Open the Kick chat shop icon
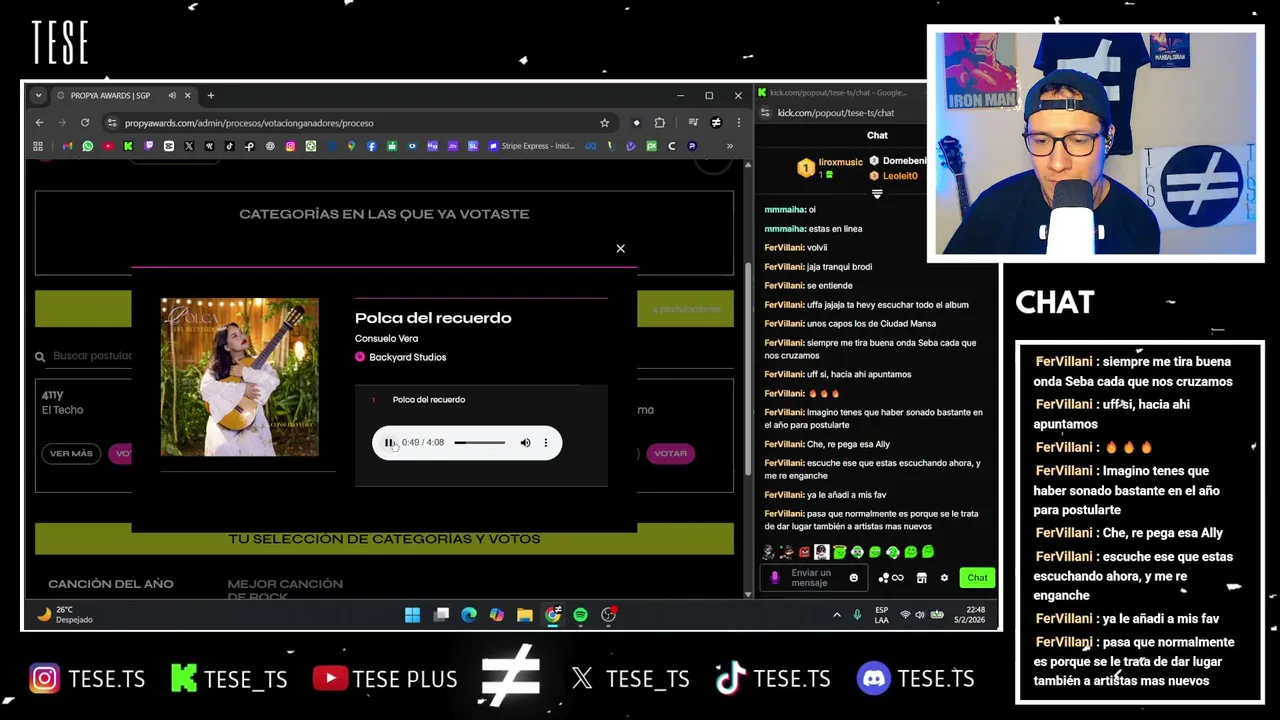Image resolution: width=1280 pixels, height=720 pixels. pos(921,578)
